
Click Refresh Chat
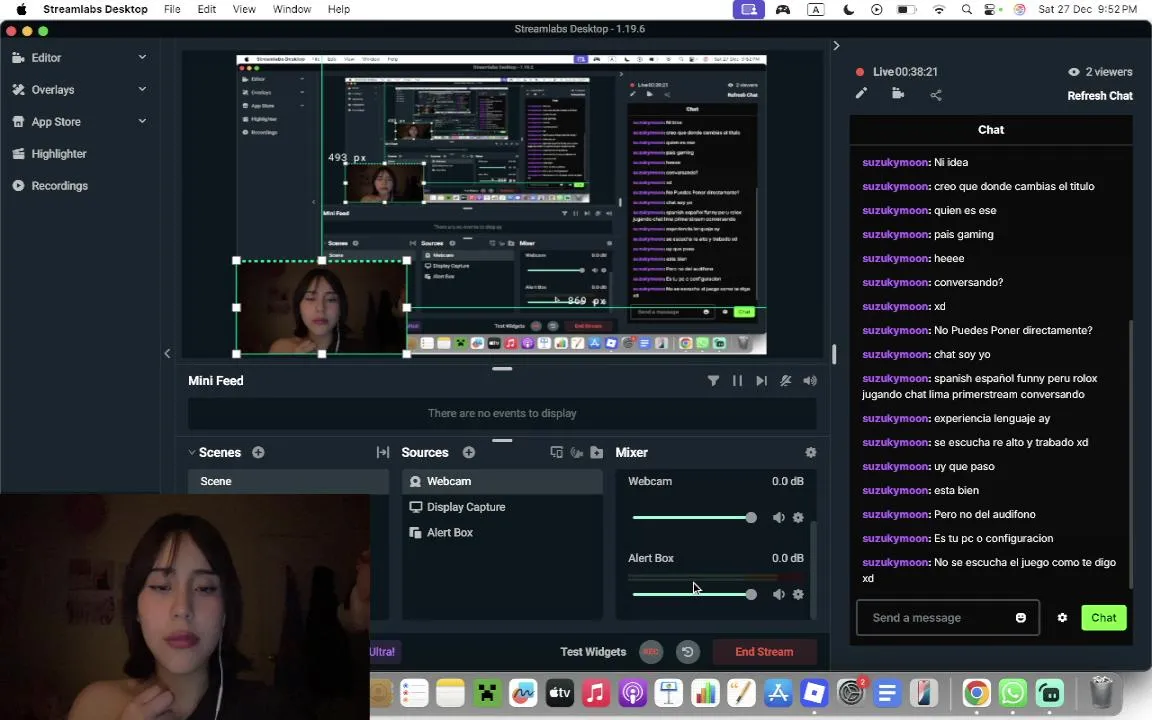[x=1100, y=96]
